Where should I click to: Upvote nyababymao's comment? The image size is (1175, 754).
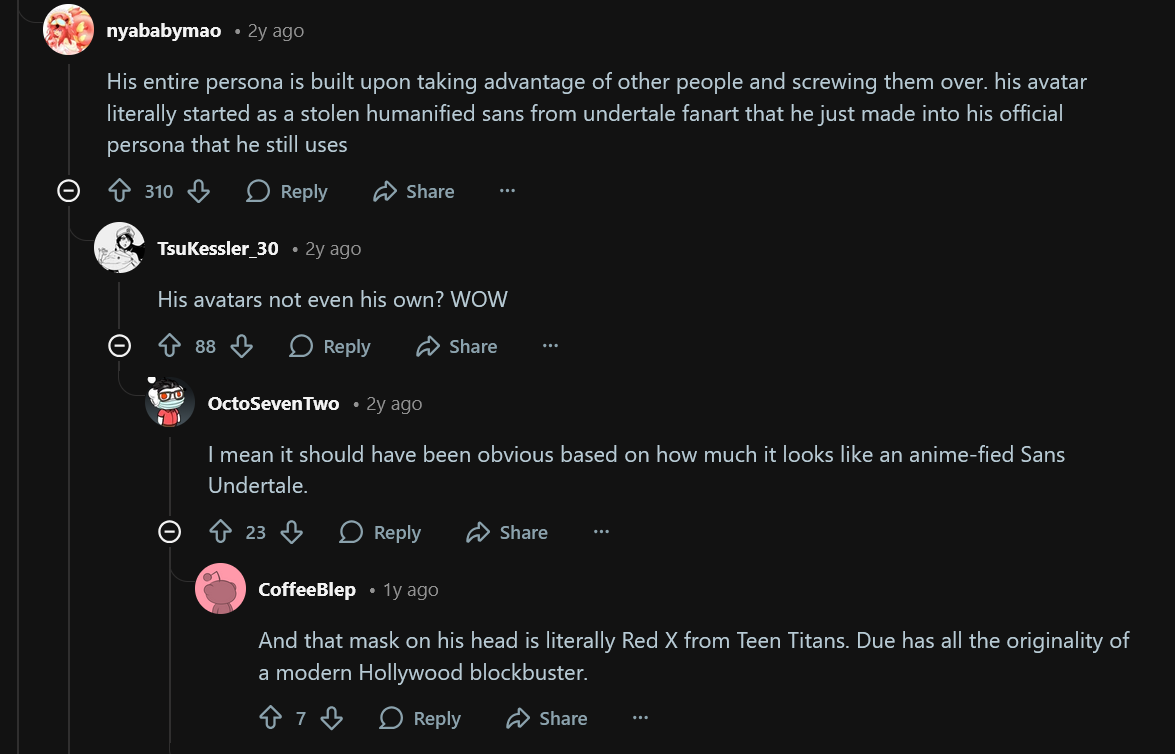click(x=120, y=191)
